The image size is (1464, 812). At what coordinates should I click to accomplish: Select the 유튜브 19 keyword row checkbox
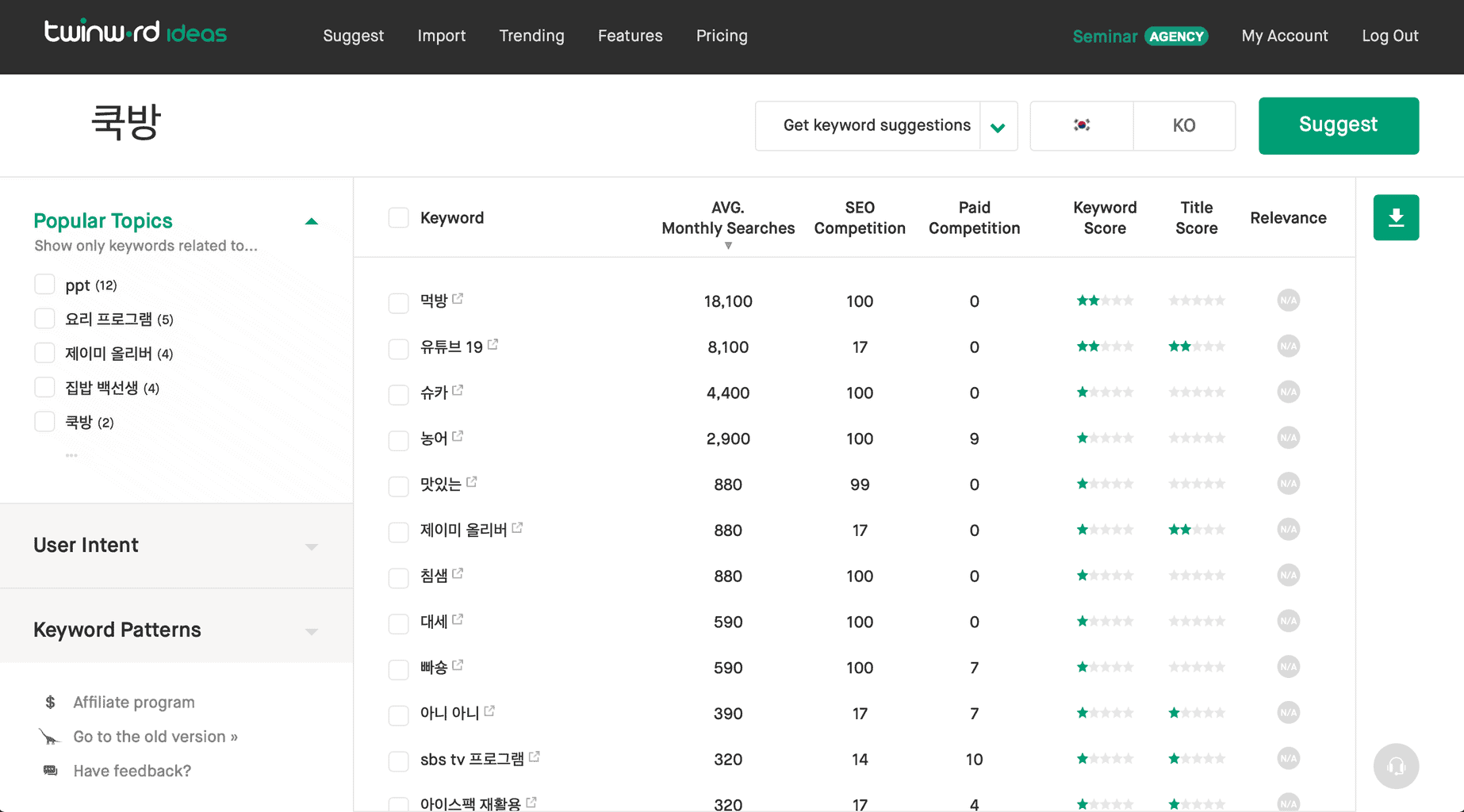398,349
